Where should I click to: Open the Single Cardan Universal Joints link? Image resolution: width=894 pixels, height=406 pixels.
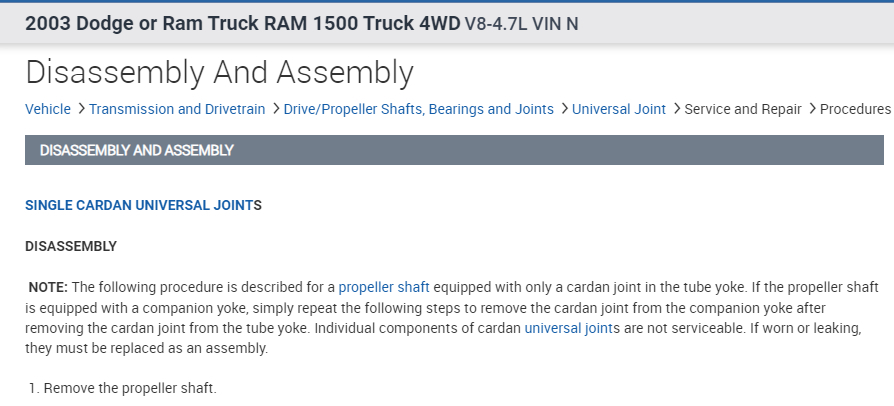pos(139,205)
